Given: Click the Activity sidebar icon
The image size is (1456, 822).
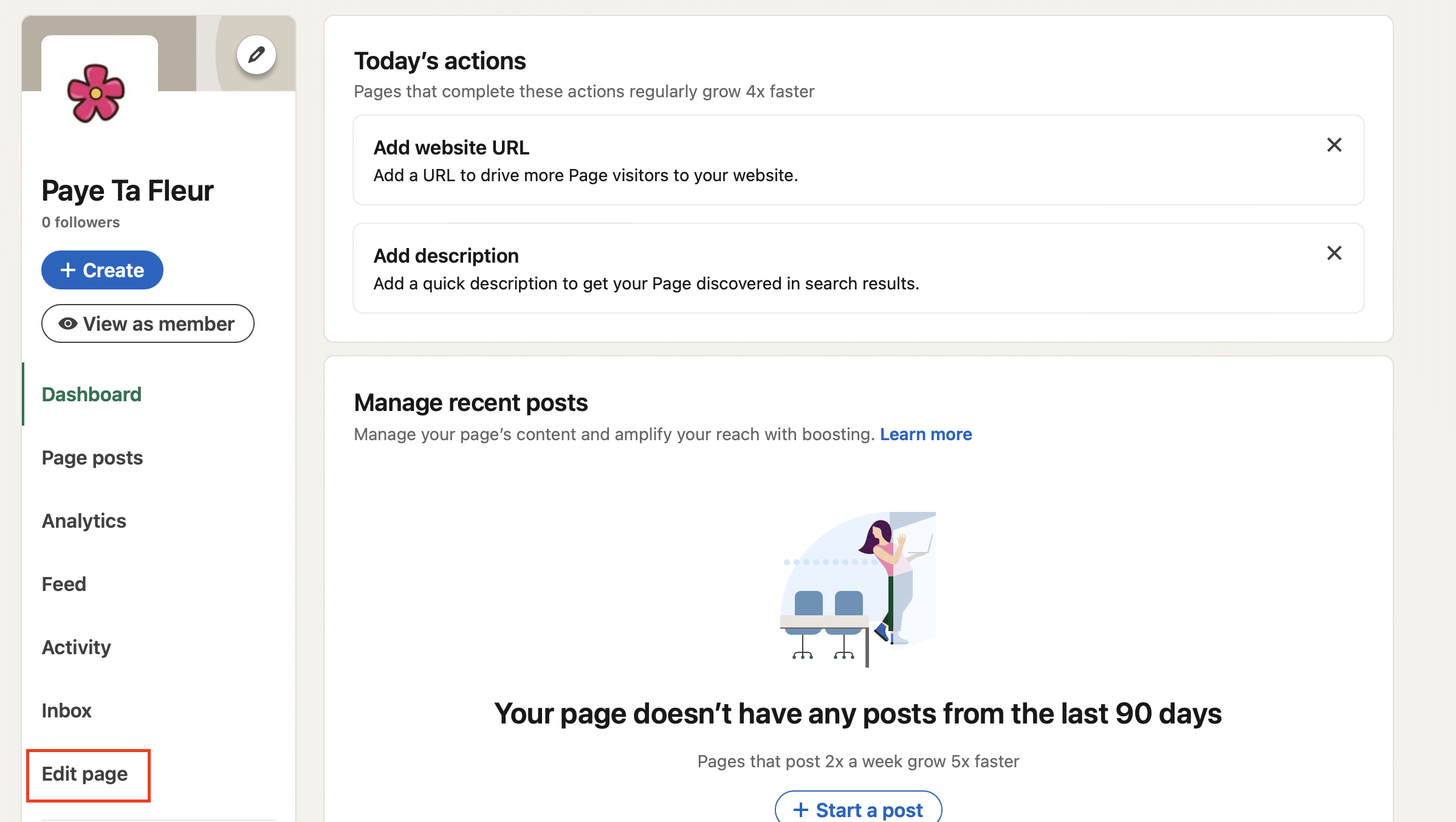Looking at the screenshot, I should (x=76, y=647).
